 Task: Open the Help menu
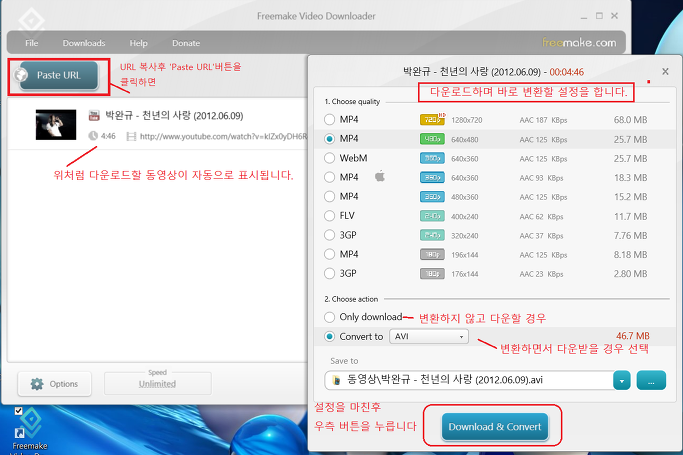(139, 43)
